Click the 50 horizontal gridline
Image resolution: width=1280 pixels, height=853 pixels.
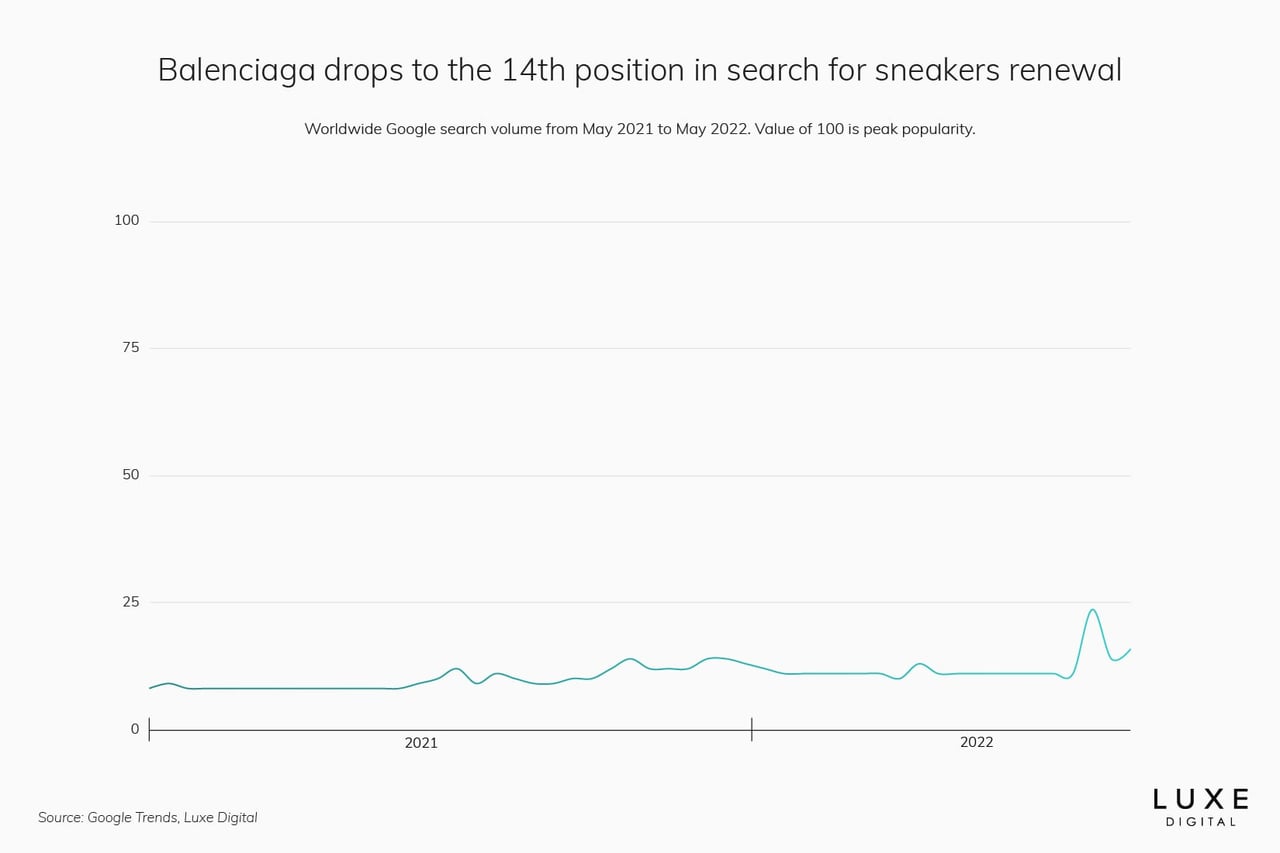(640, 475)
